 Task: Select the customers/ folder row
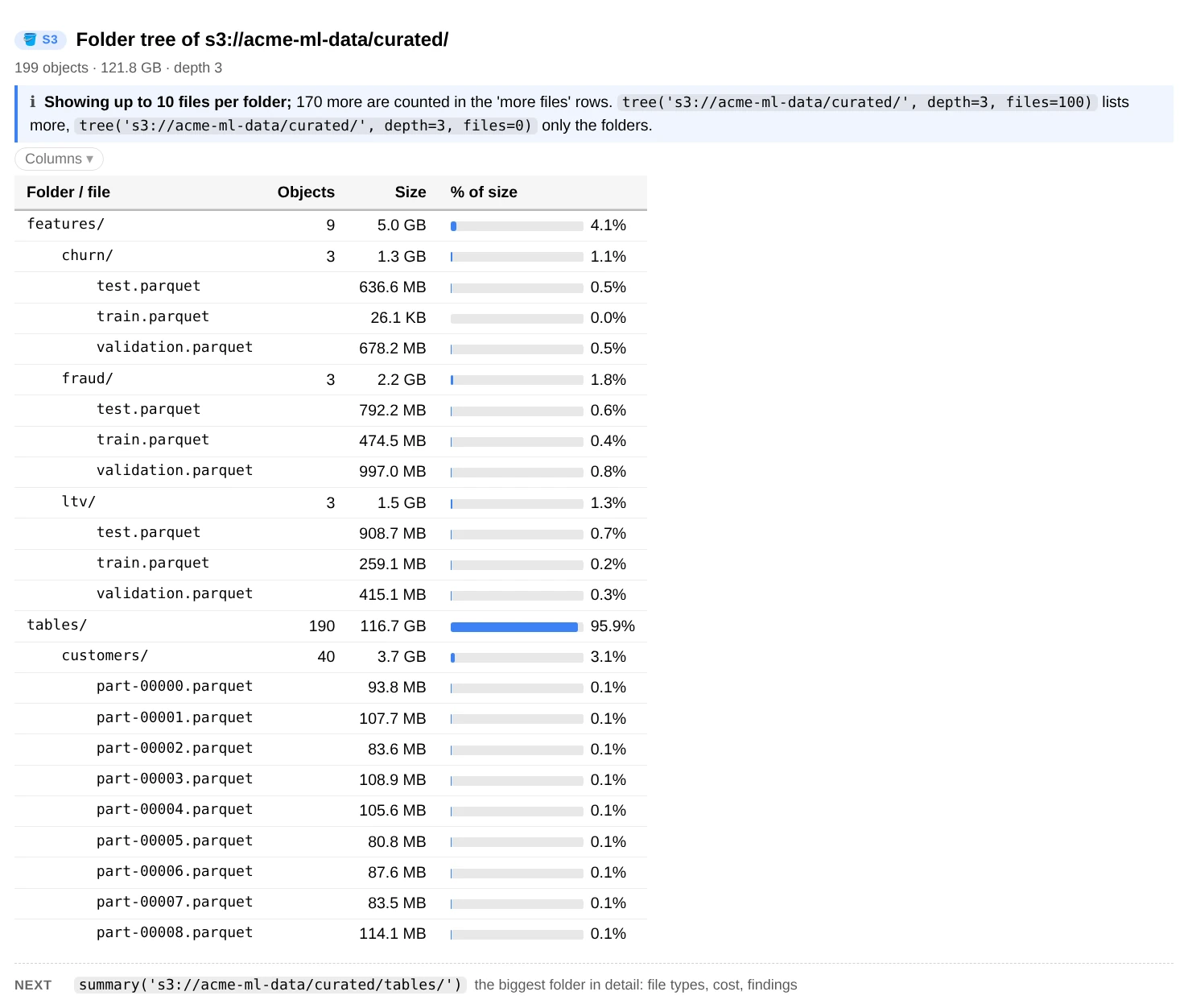coord(331,657)
